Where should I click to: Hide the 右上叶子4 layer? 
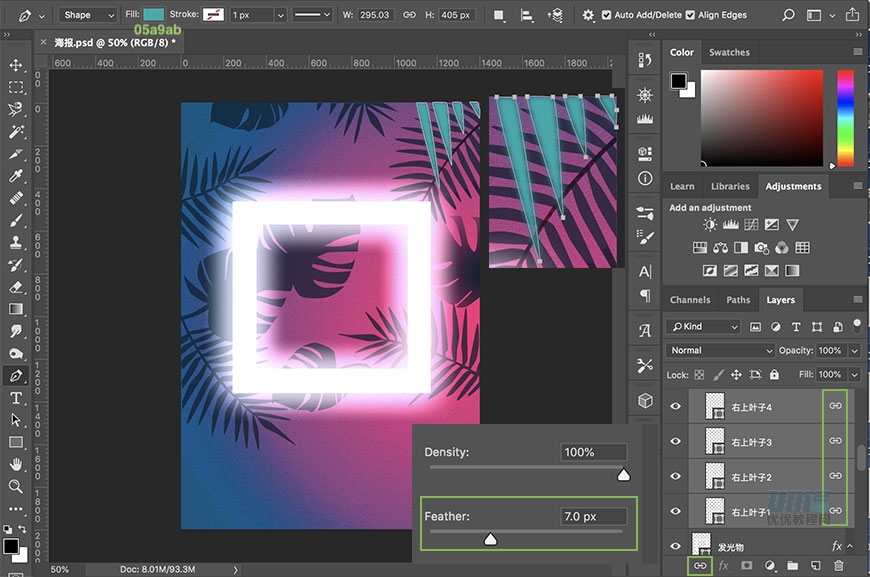tap(676, 407)
